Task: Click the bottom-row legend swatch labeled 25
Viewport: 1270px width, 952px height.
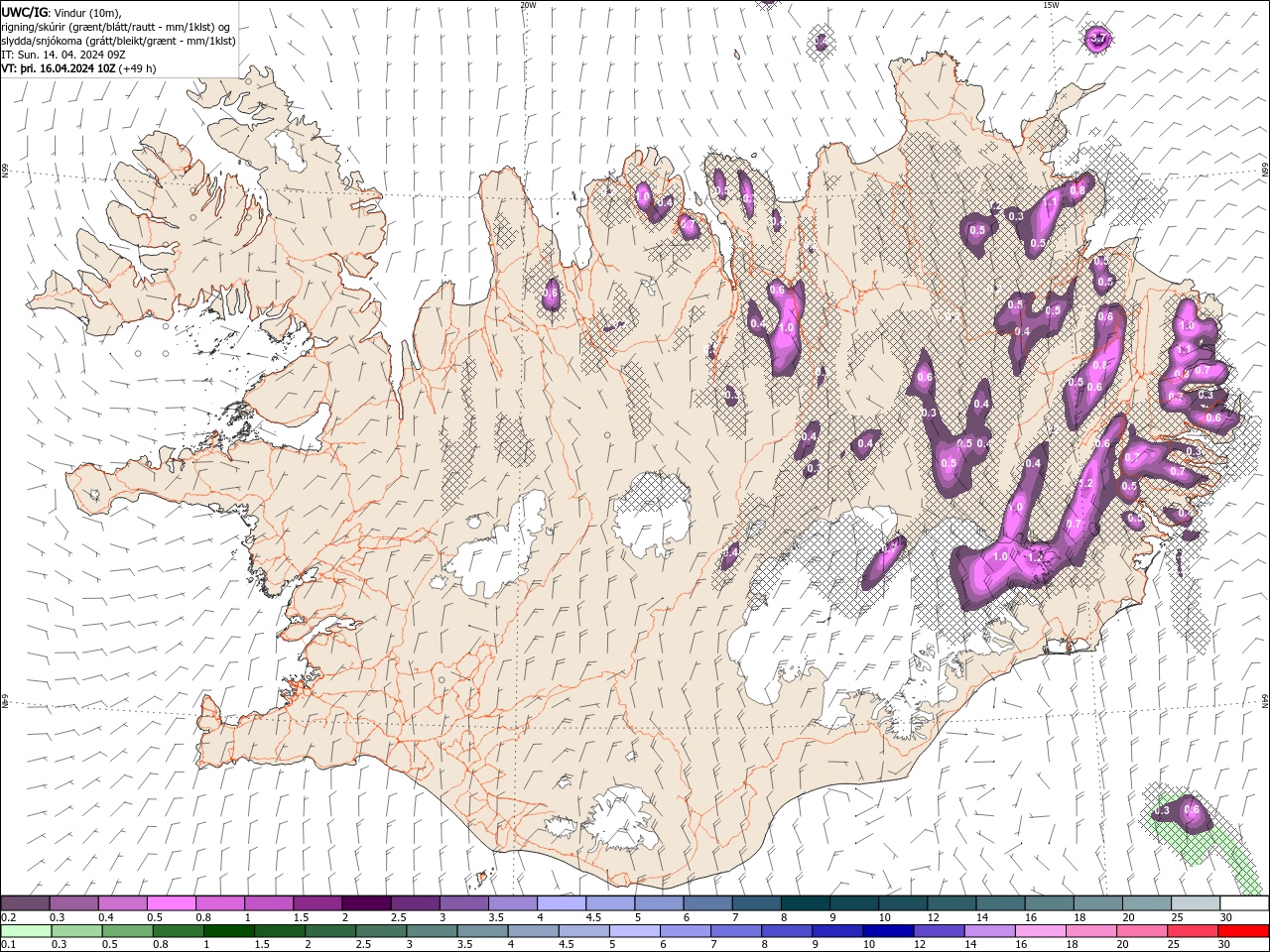Action: (x=1191, y=931)
